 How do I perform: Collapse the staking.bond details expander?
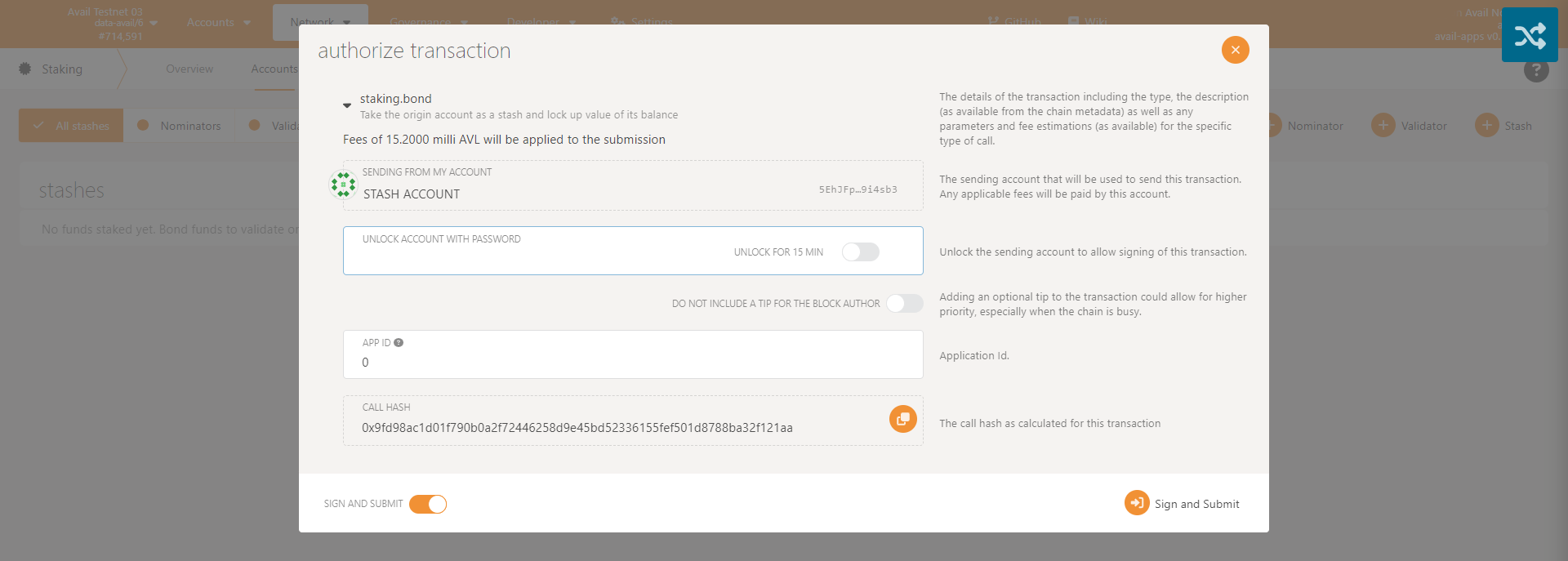[x=347, y=105]
